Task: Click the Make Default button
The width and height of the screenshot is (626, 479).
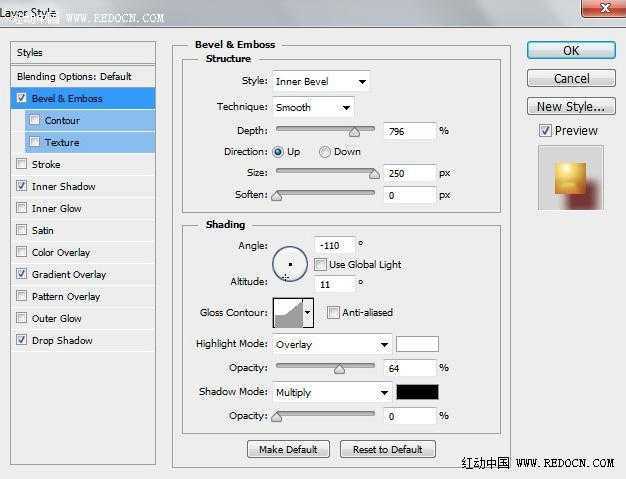Action: [x=288, y=449]
